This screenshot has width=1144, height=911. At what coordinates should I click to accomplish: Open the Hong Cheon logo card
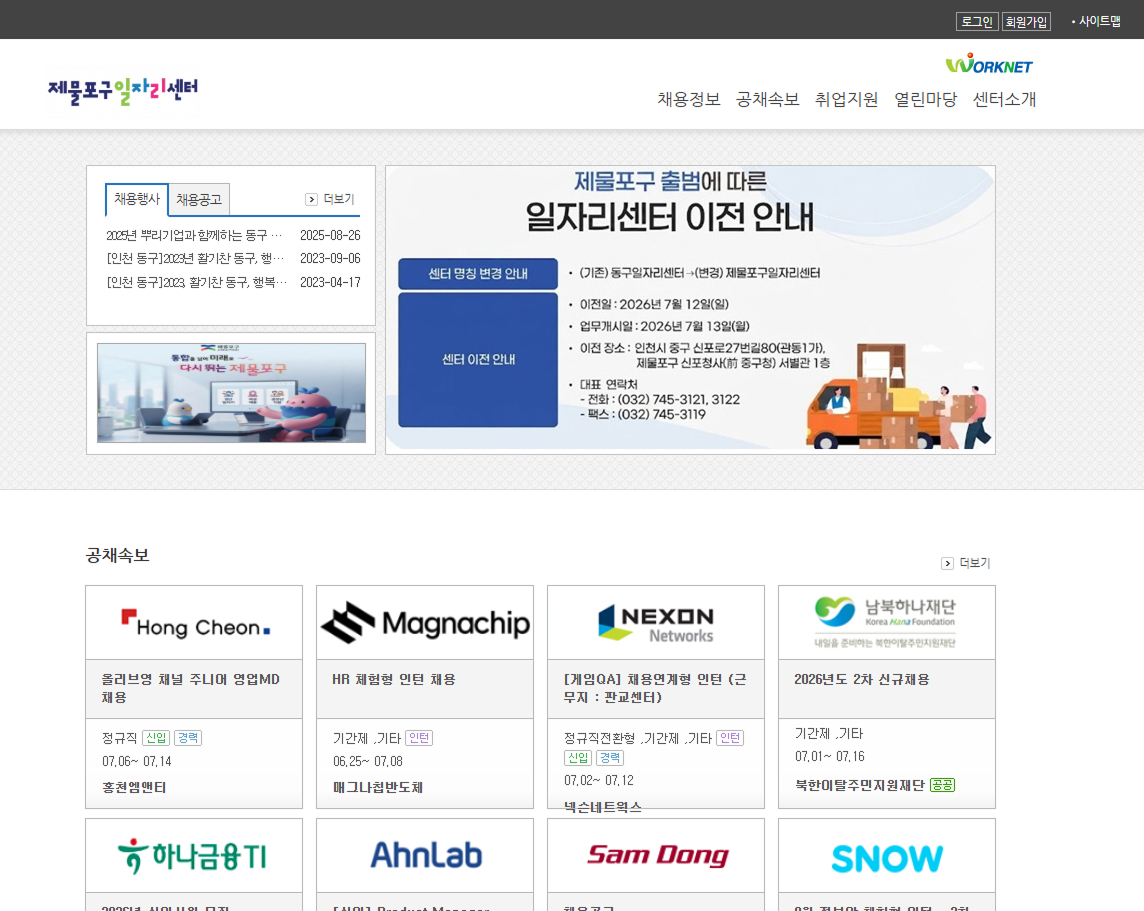pyautogui.click(x=194, y=623)
